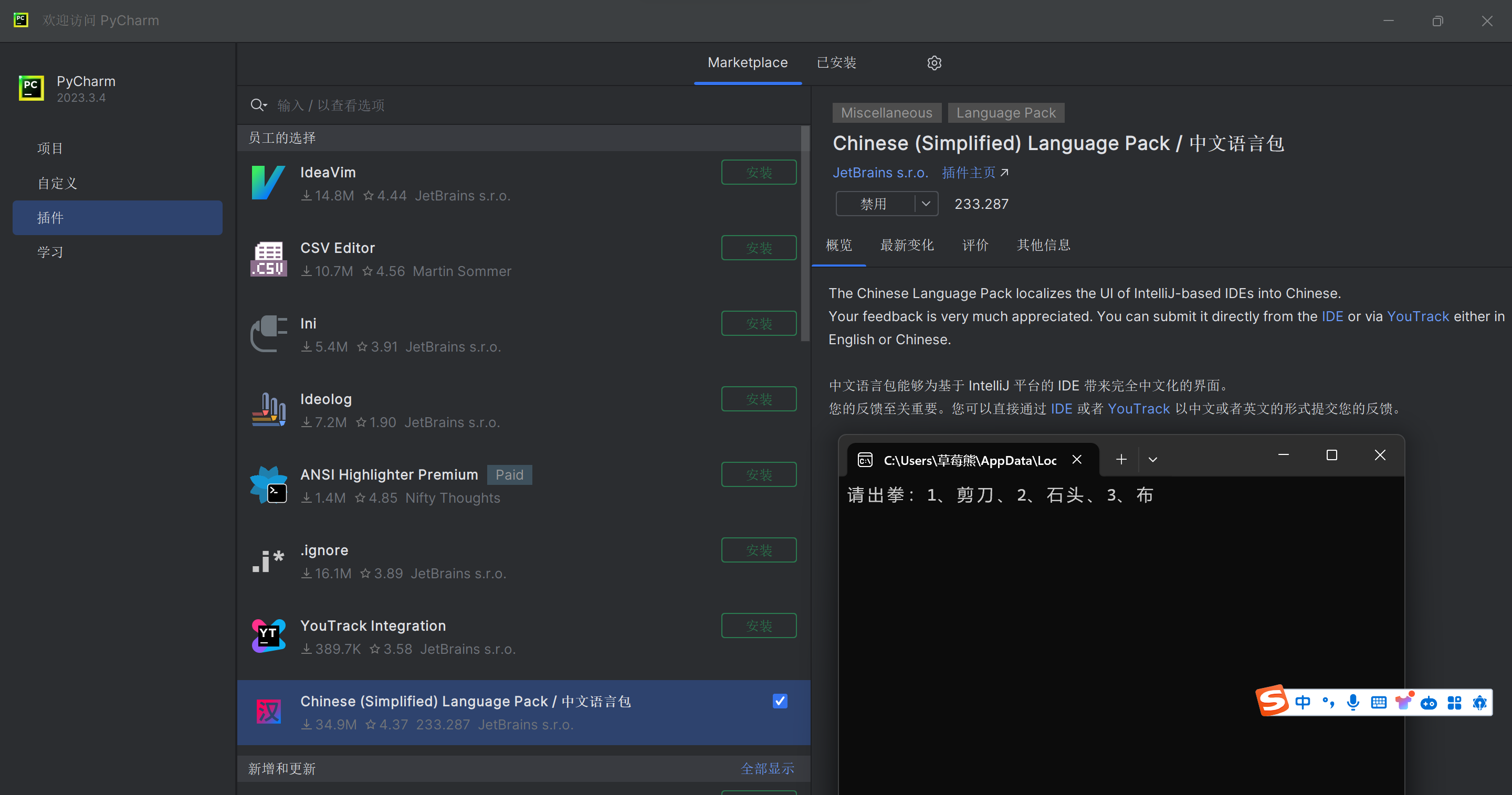This screenshot has width=1512, height=795.
Task: Open the plugin settings gear icon
Action: tap(934, 63)
